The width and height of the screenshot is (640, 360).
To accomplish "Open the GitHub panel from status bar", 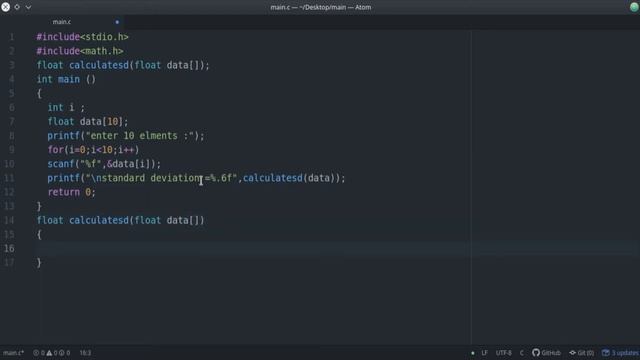I will pyautogui.click(x=547, y=353).
